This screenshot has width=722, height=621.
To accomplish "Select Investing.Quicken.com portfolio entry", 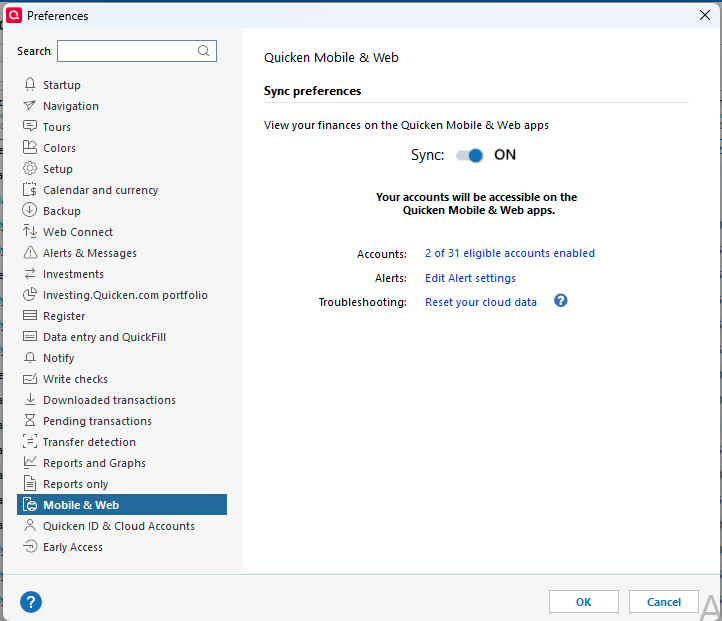I will point(125,295).
